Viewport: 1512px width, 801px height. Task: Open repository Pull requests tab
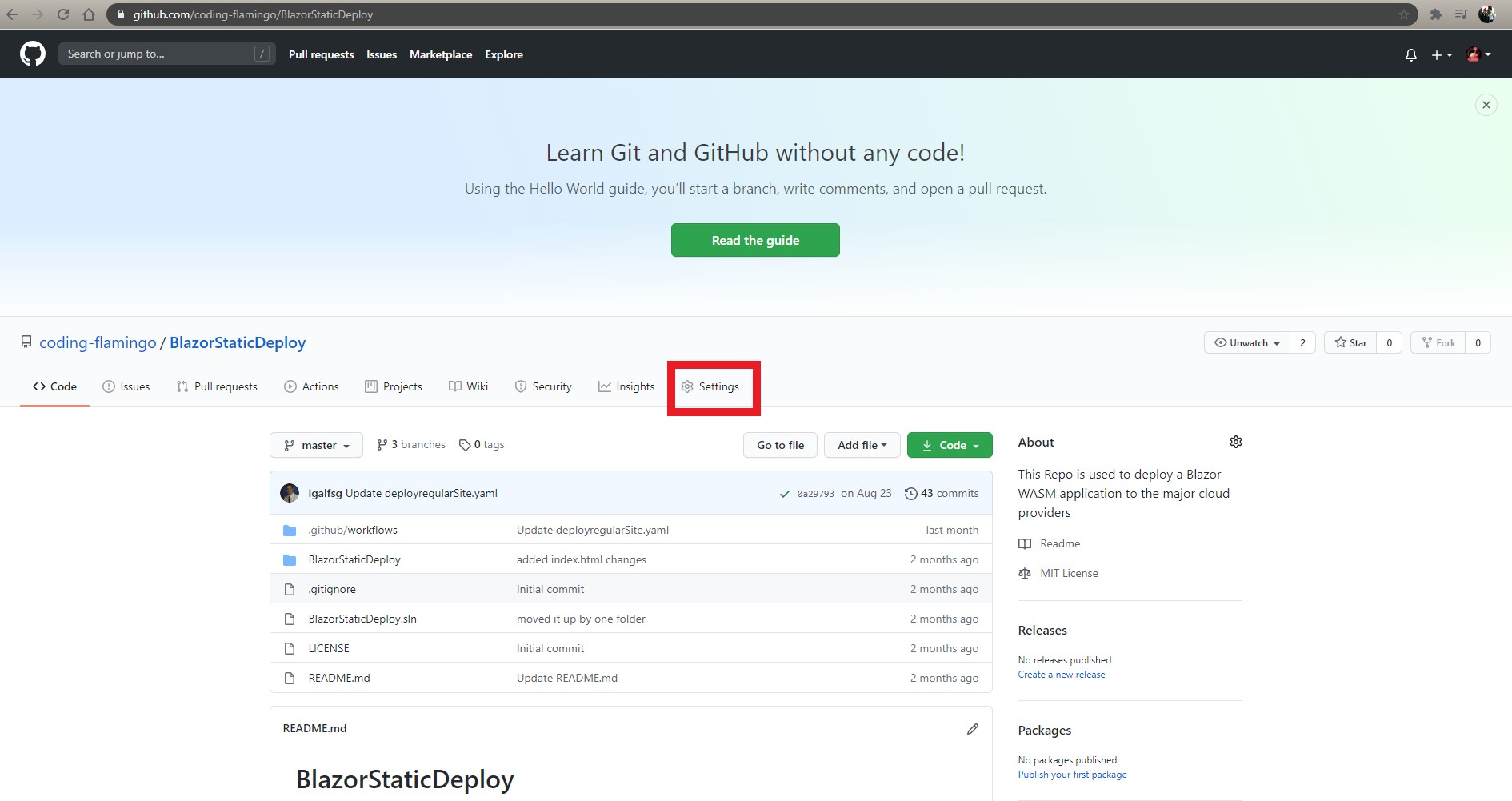coord(217,386)
